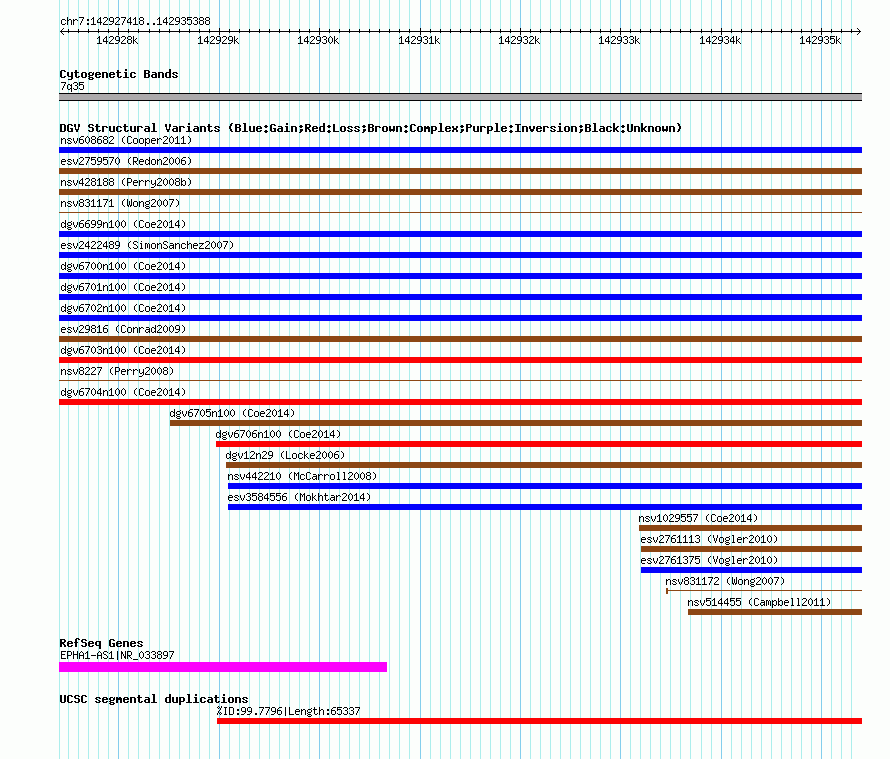Screen dimensions: 890x759
Task: Click the brown bar under esv2759570
Action: (460, 171)
